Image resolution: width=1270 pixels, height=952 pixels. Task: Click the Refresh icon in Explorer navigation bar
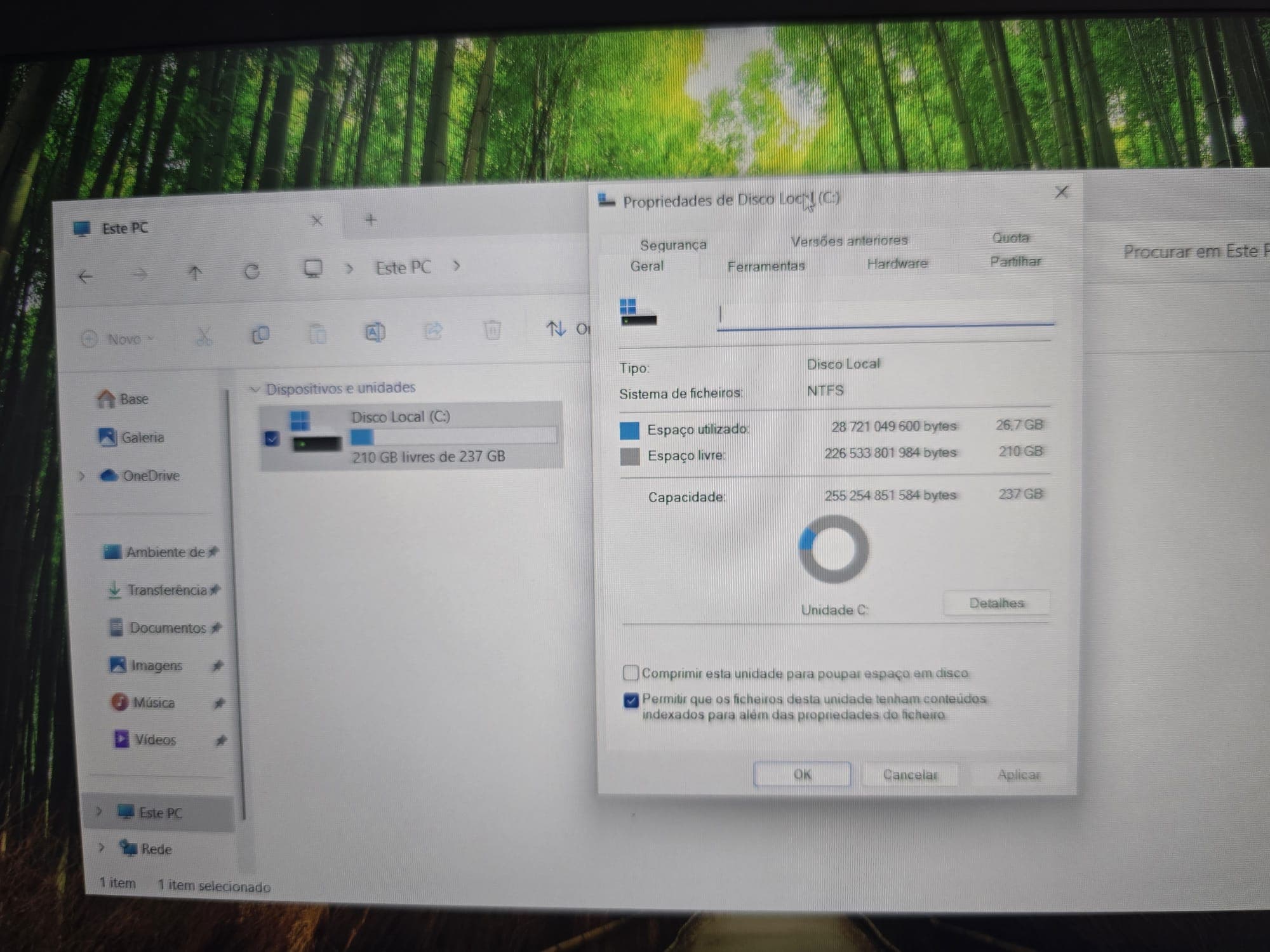pyautogui.click(x=252, y=272)
